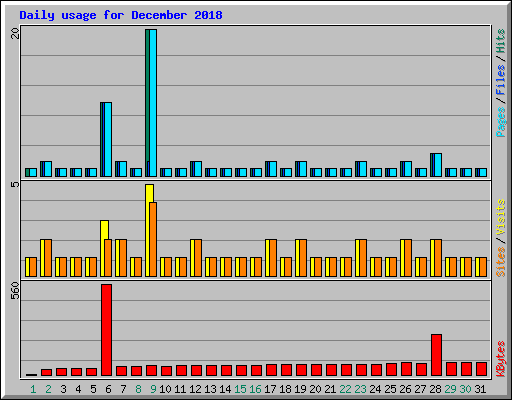Click the day label '24'
This screenshot has height=400, width=512.
pos(375,389)
